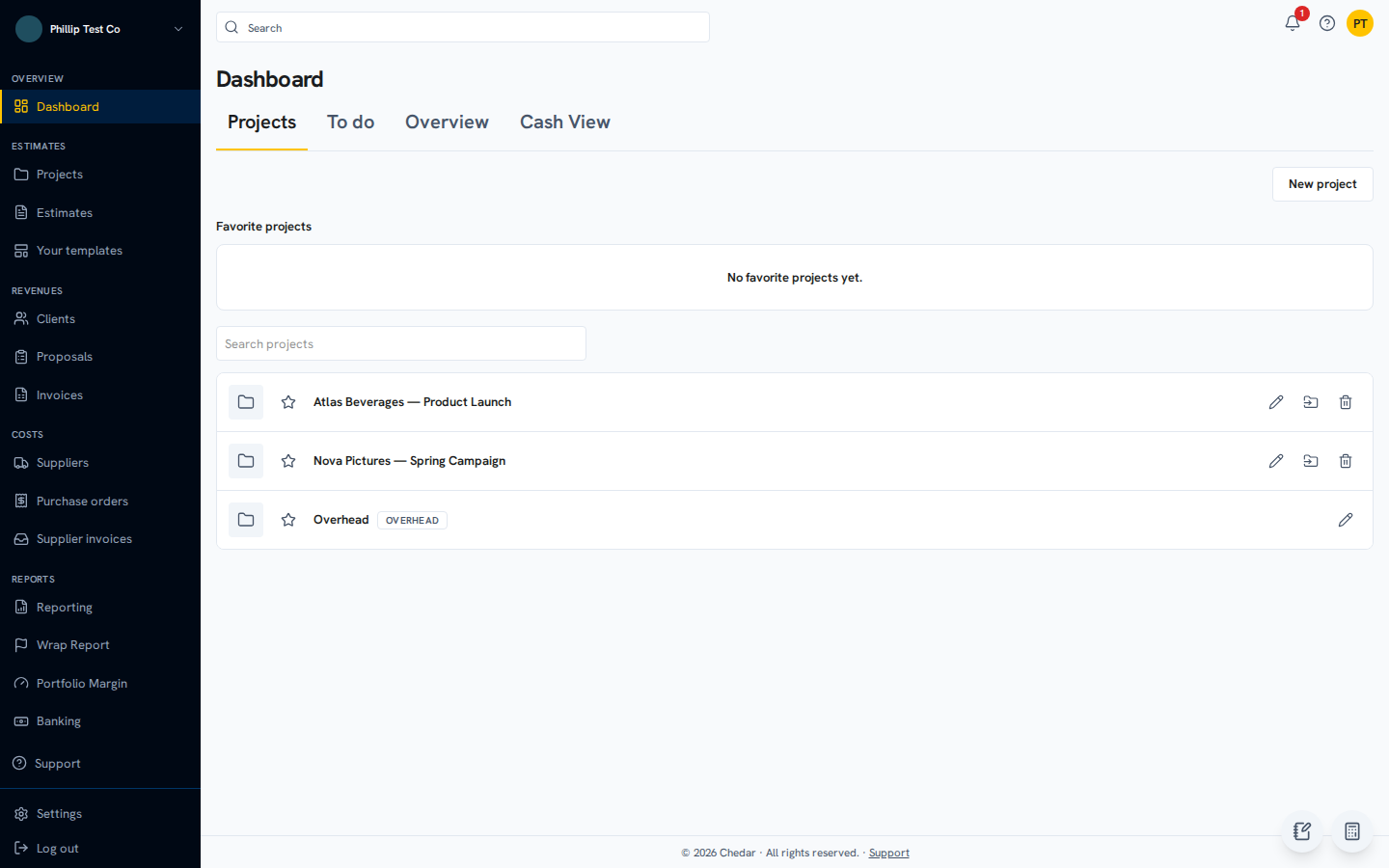Switch to the Overview tab
Image resolution: width=1389 pixels, height=868 pixels.
pyautogui.click(x=447, y=122)
